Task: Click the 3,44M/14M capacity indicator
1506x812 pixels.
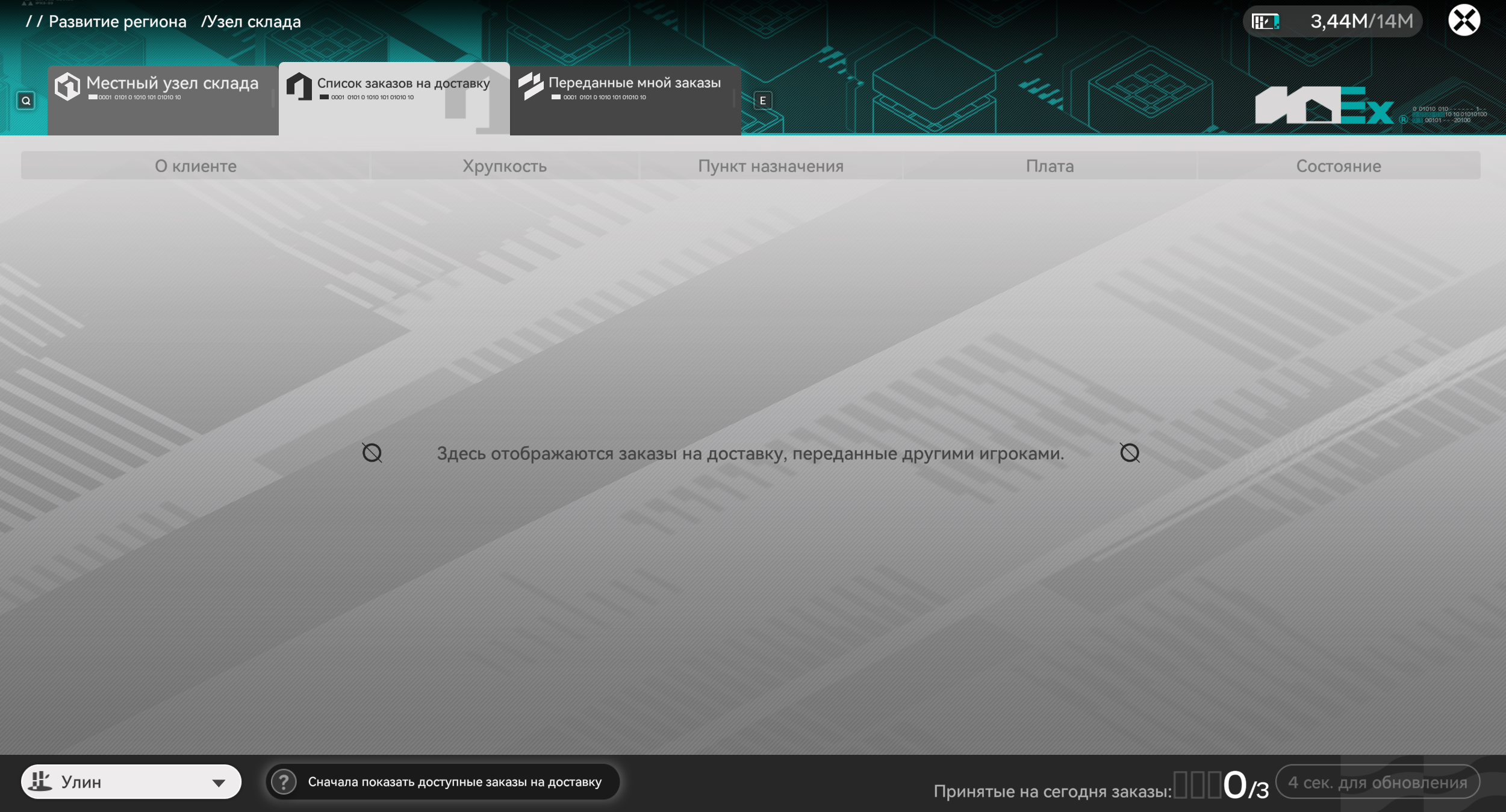Action: pyautogui.click(x=1333, y=22)
